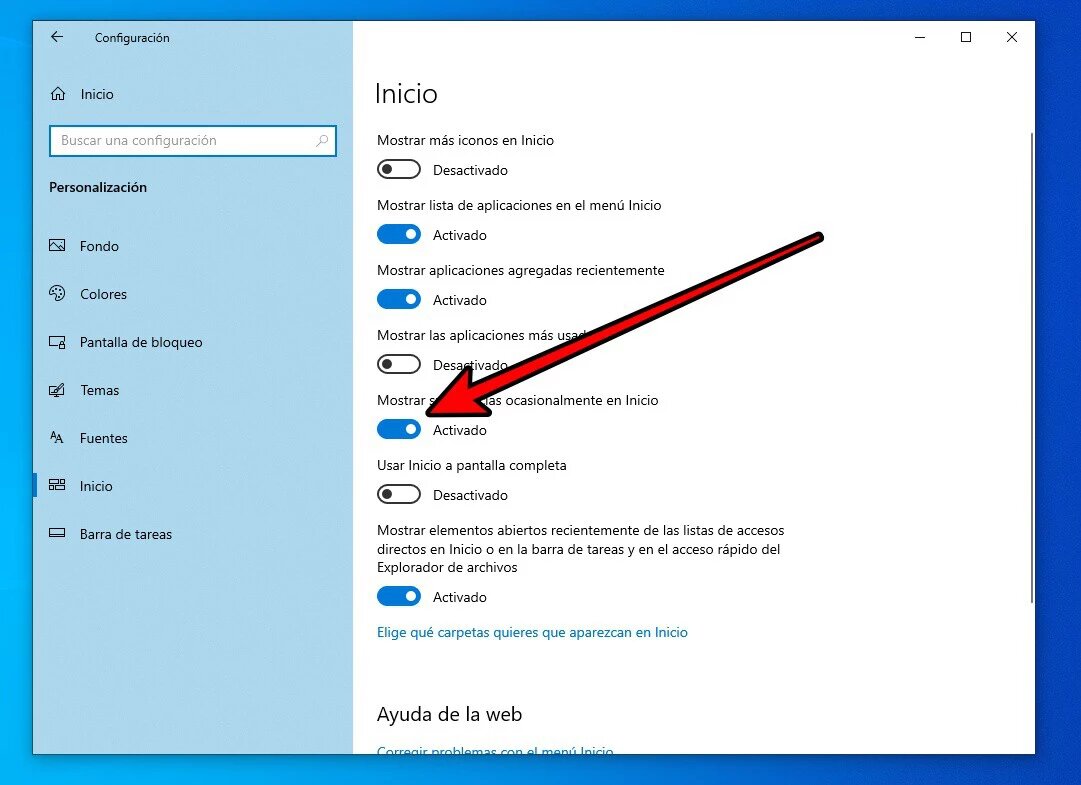
Task: Open 'Corregir problemas con el menú Inicio' link
Action: (495, 750)
